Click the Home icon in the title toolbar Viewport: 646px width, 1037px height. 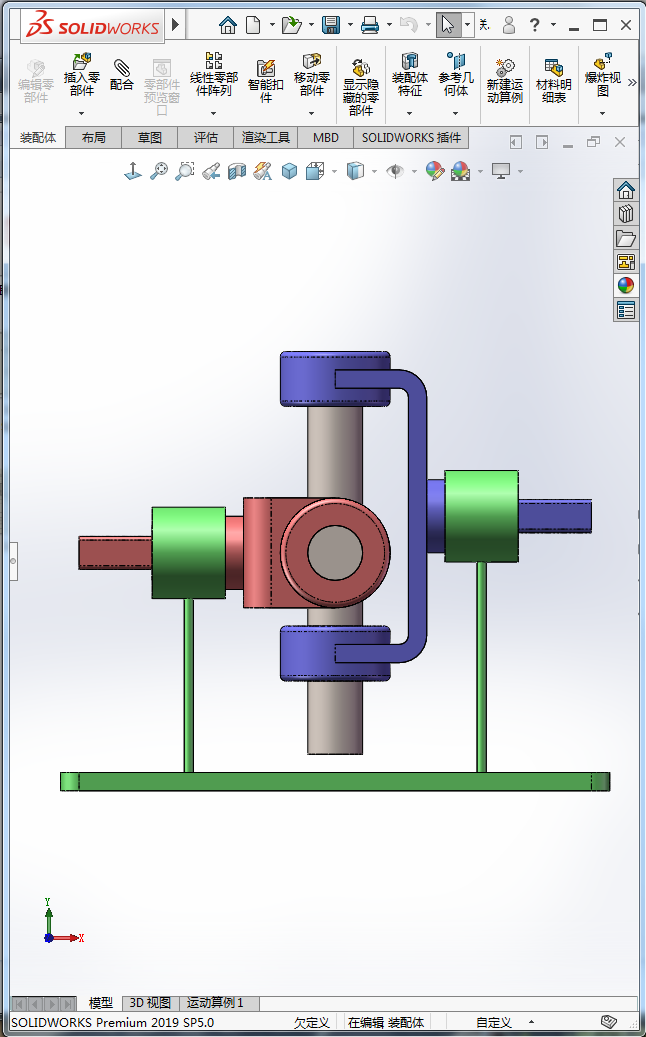coord(228,26)
